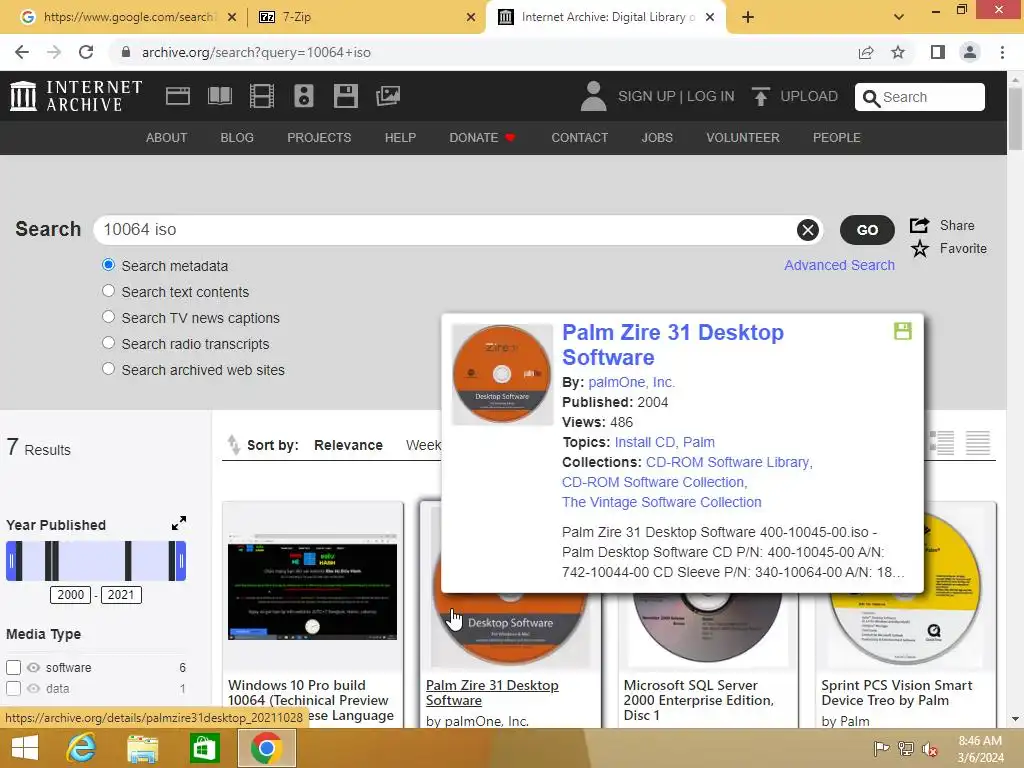Expand the Year Published histogram
The image size is (1024, 768).
click(x=178, y=523)
